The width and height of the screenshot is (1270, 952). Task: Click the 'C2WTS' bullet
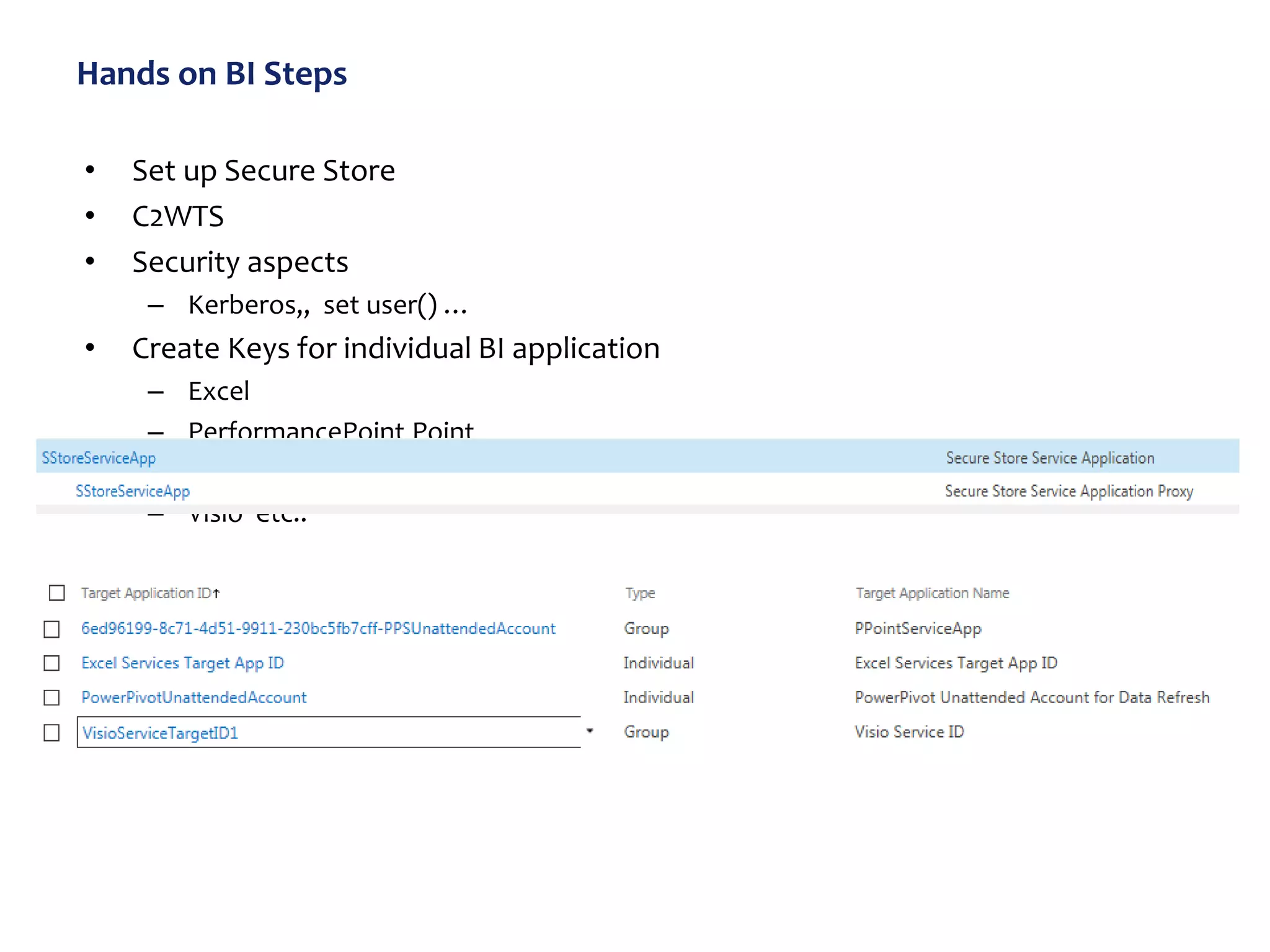click(x=178, y=216)
